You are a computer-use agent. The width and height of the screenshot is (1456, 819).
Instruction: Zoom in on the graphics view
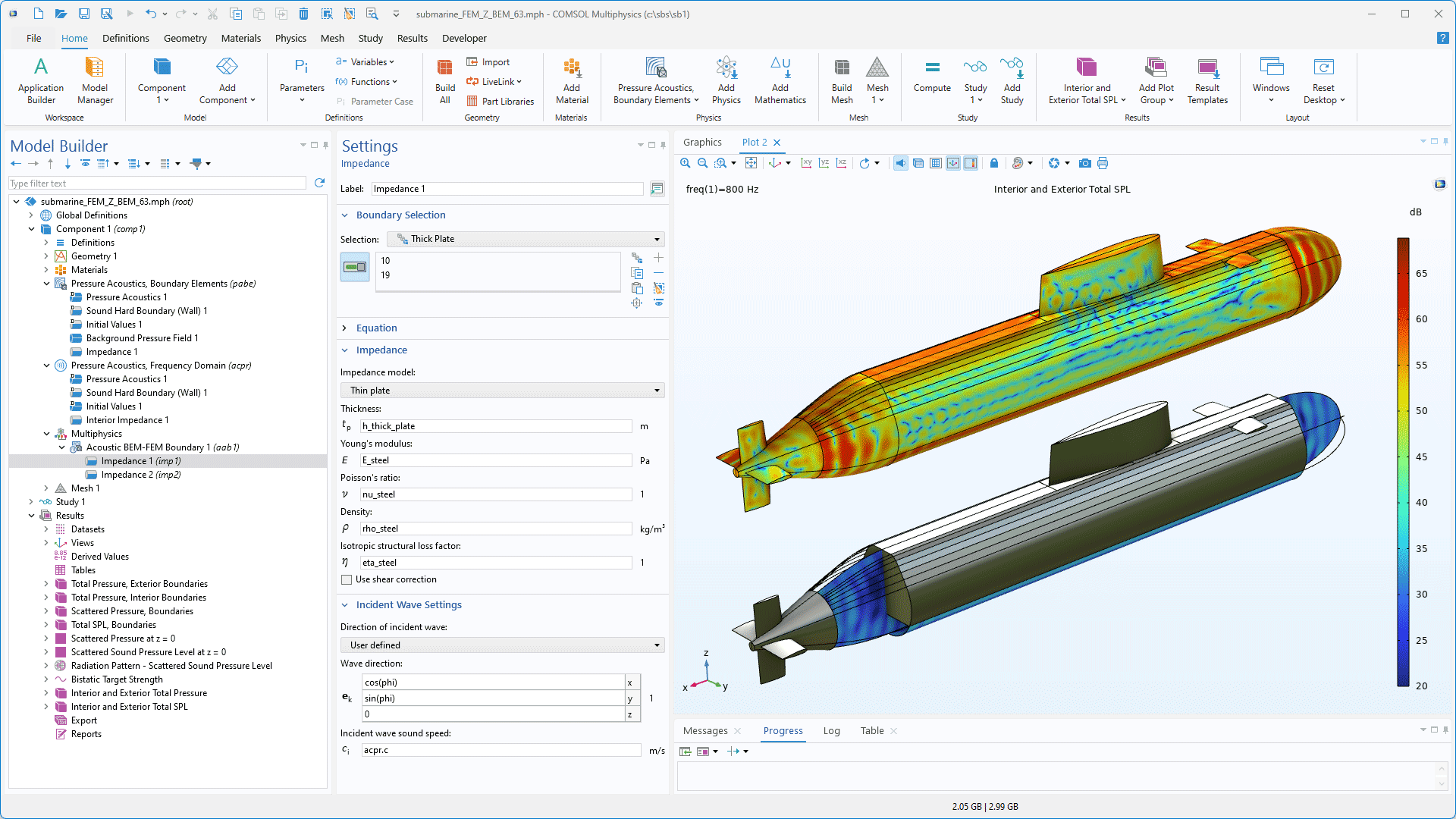tap(686, 163)
